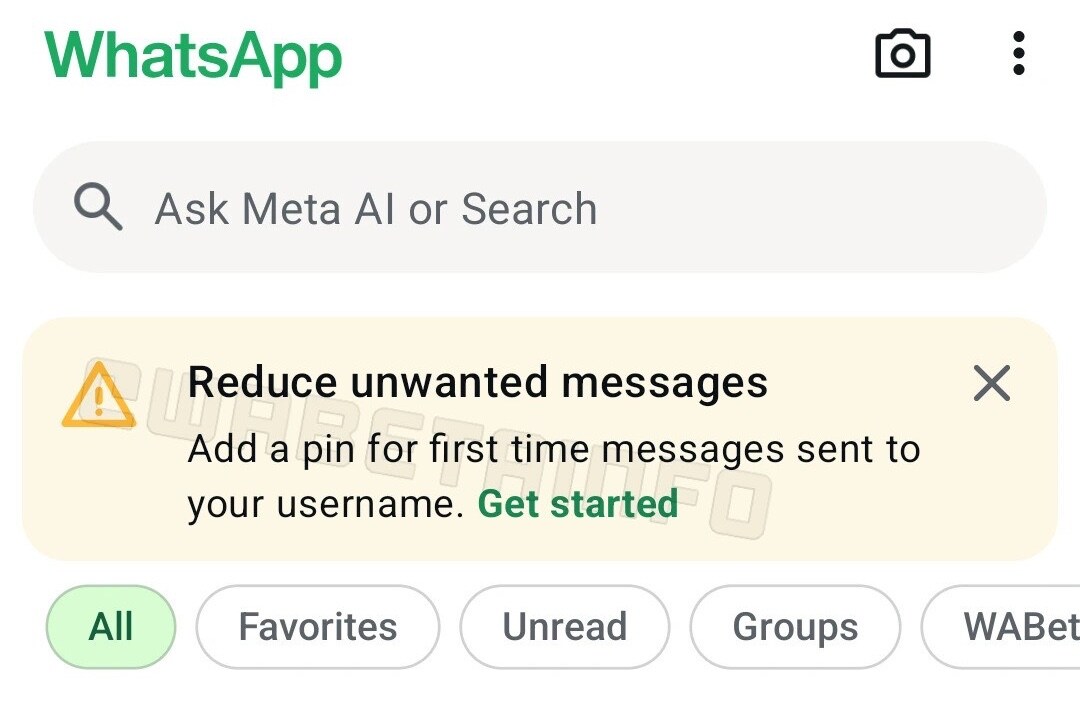Show only Unread chats

[x=564, y=627]
